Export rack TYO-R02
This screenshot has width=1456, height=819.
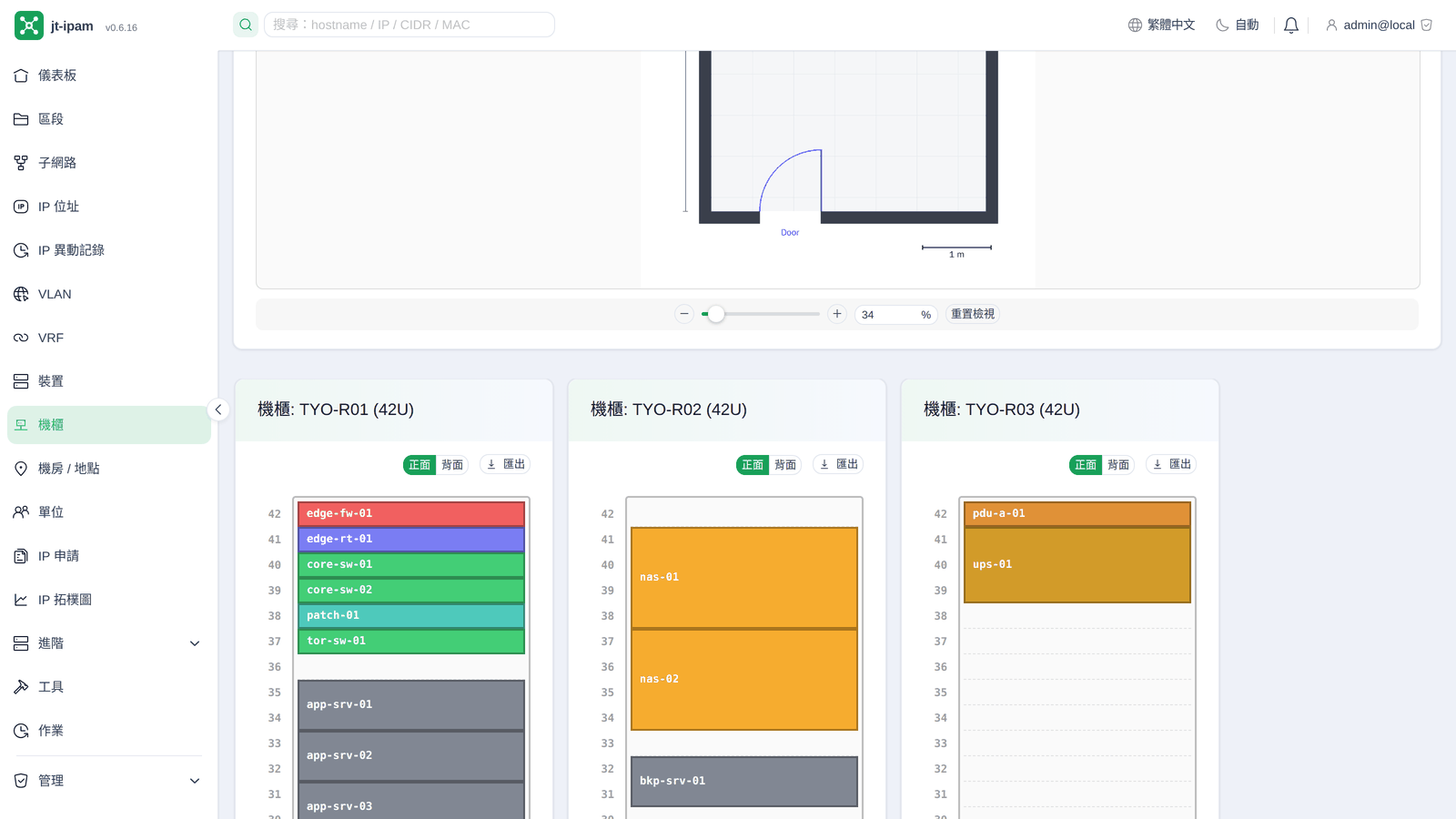coord(839,464)
